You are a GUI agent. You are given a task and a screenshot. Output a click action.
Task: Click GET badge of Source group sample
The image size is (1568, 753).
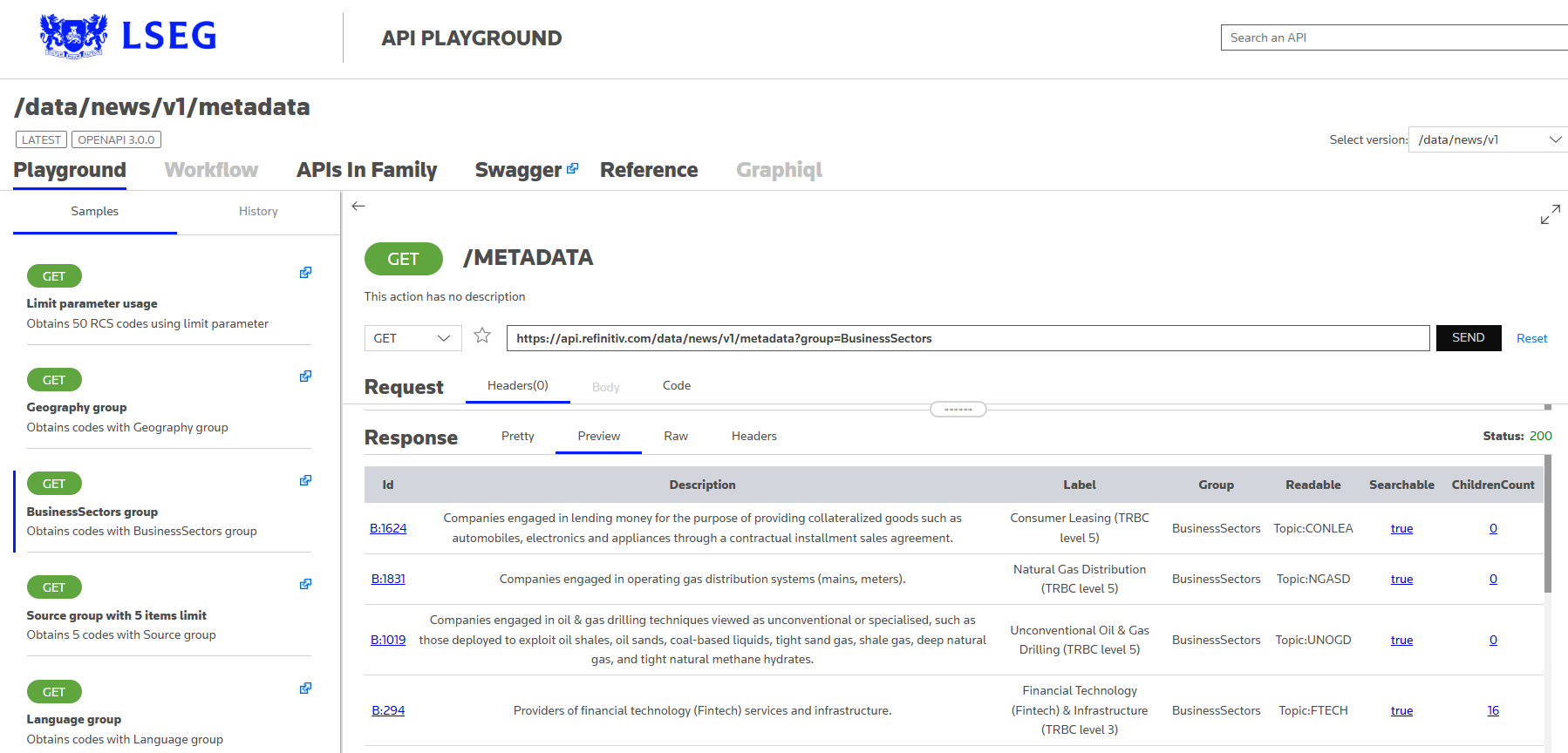coord(54,587)
